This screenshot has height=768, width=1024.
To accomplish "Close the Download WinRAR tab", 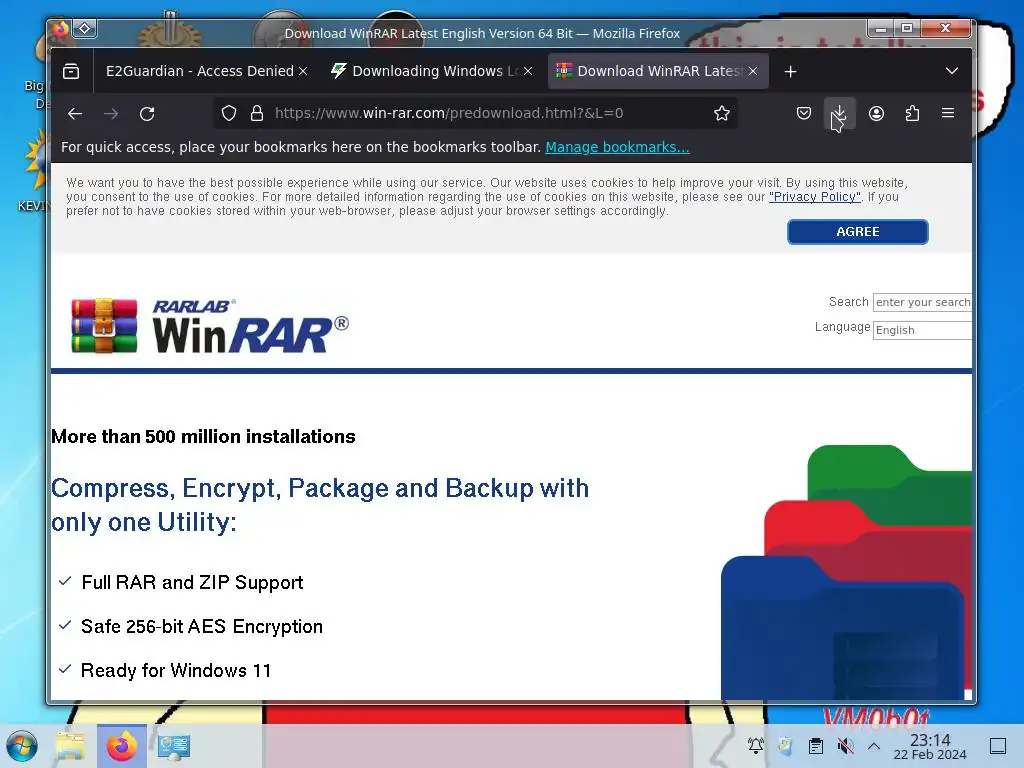I will (x=753, y=71).
